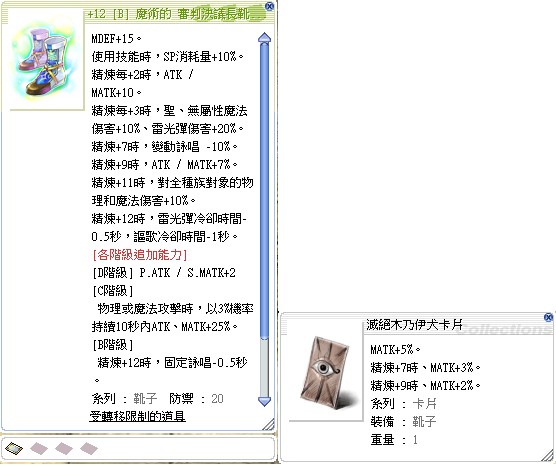The image size is (556, 465).
Task: Click the 受轉移限制的道具 underlined text
Action: point(138,416)
